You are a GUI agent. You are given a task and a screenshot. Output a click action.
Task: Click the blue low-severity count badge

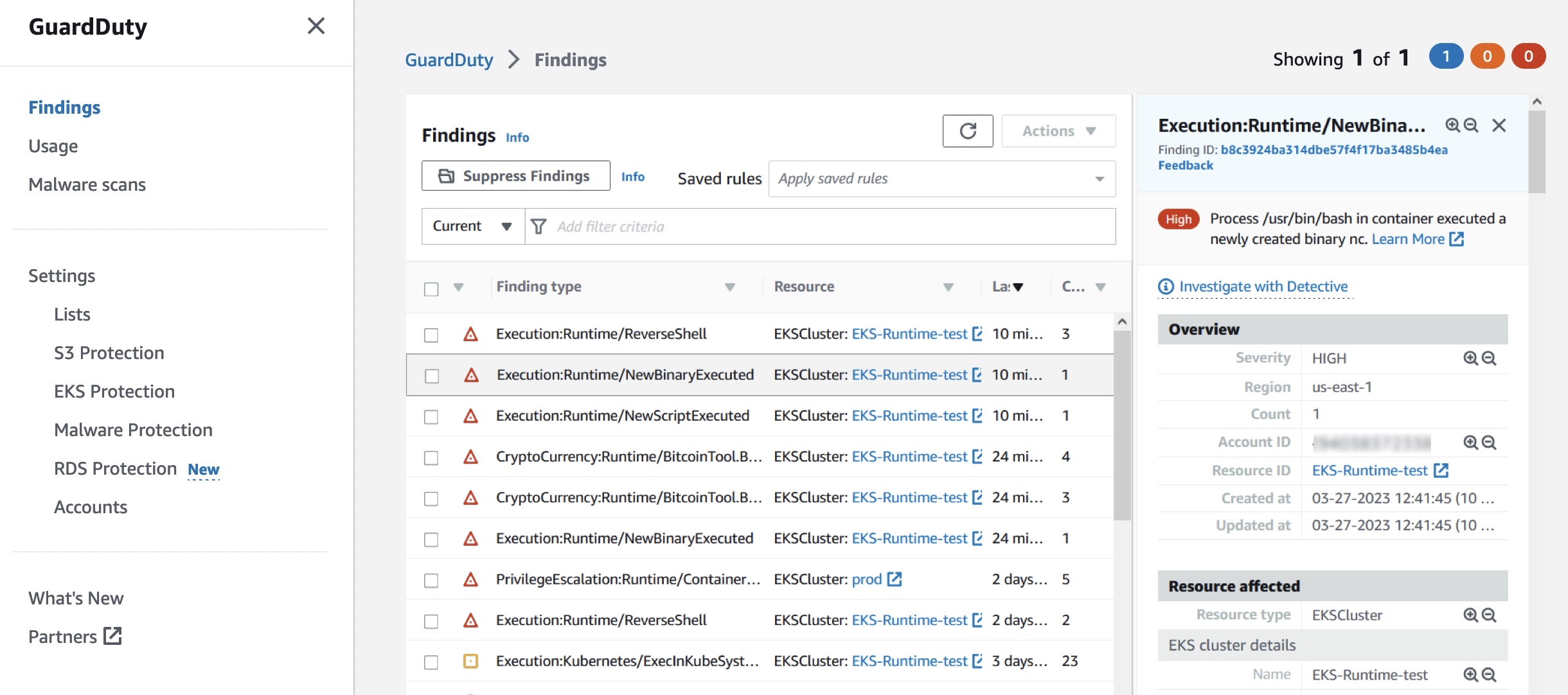click(1446, 57)
